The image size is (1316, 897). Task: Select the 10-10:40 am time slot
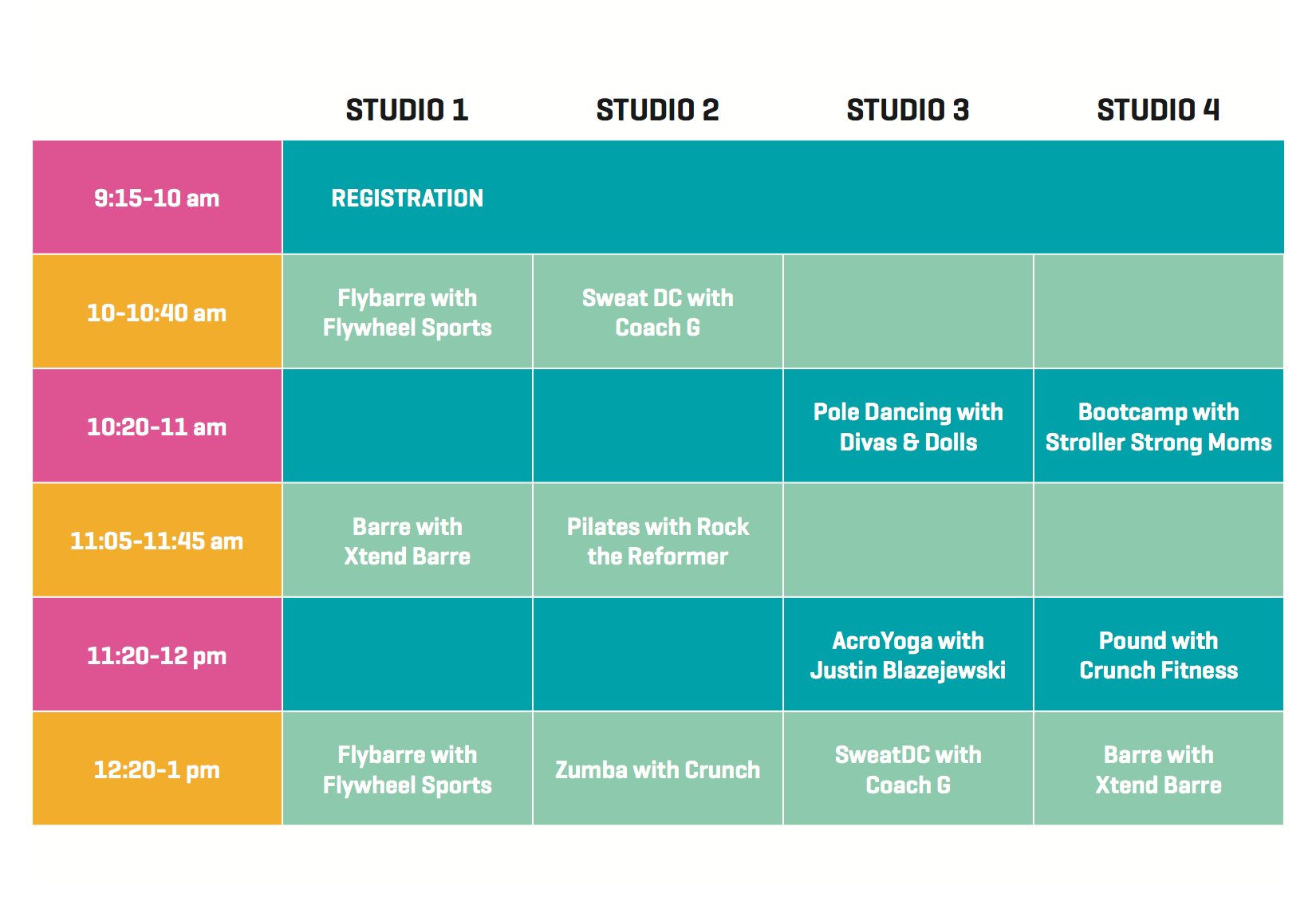157,312
